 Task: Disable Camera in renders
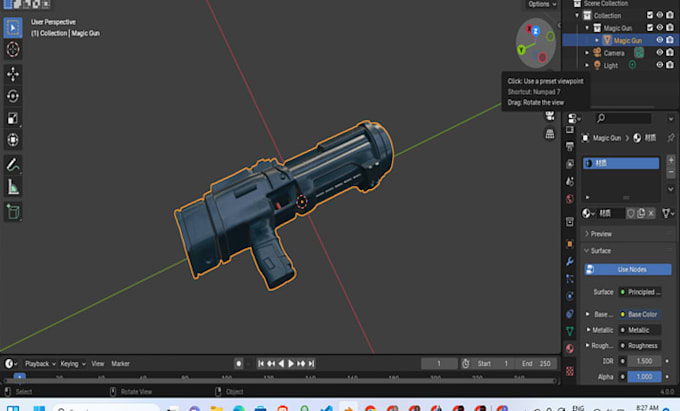click(670, 52)
